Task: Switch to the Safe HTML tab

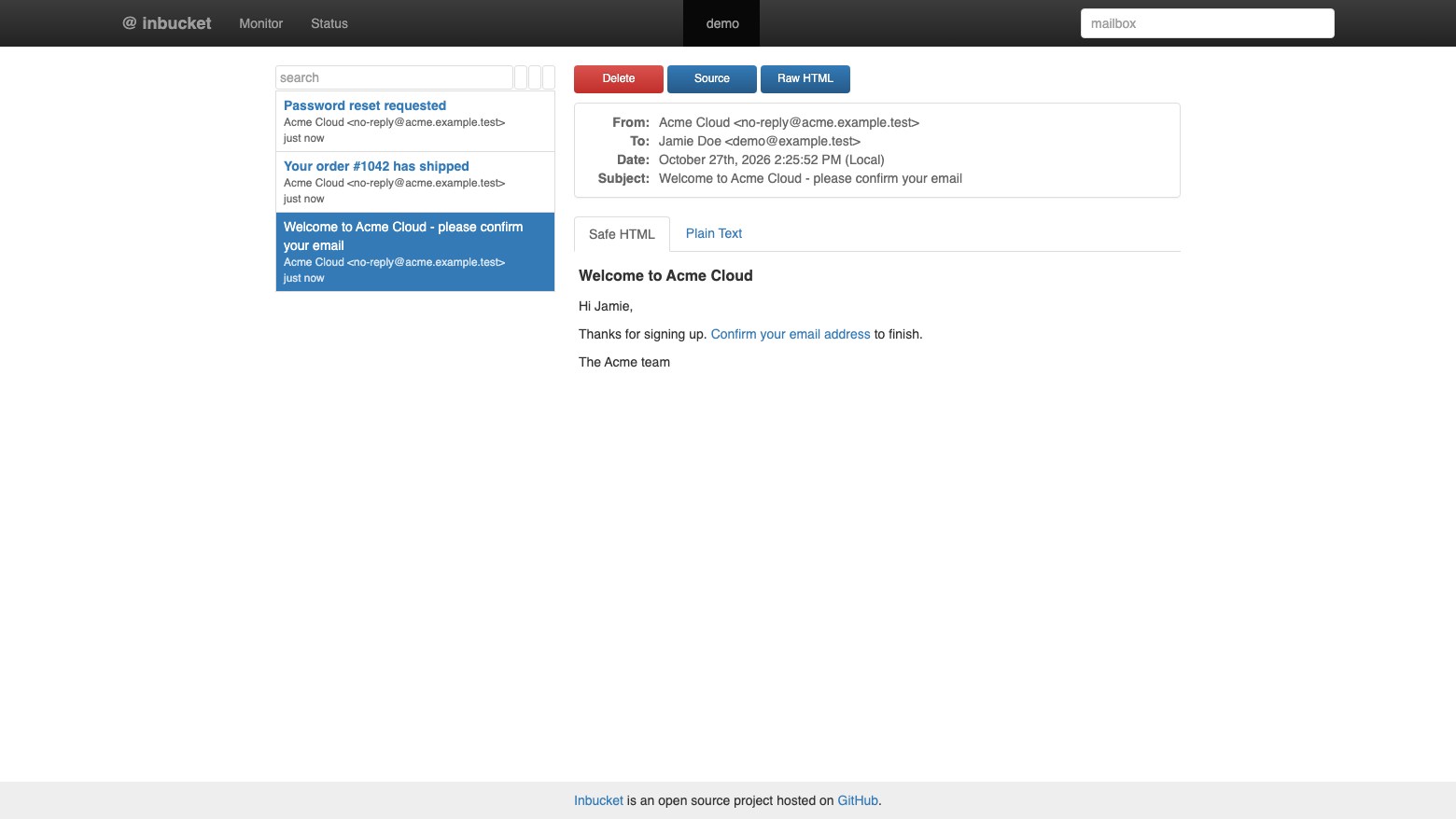Action: click(x=622, y=234)
